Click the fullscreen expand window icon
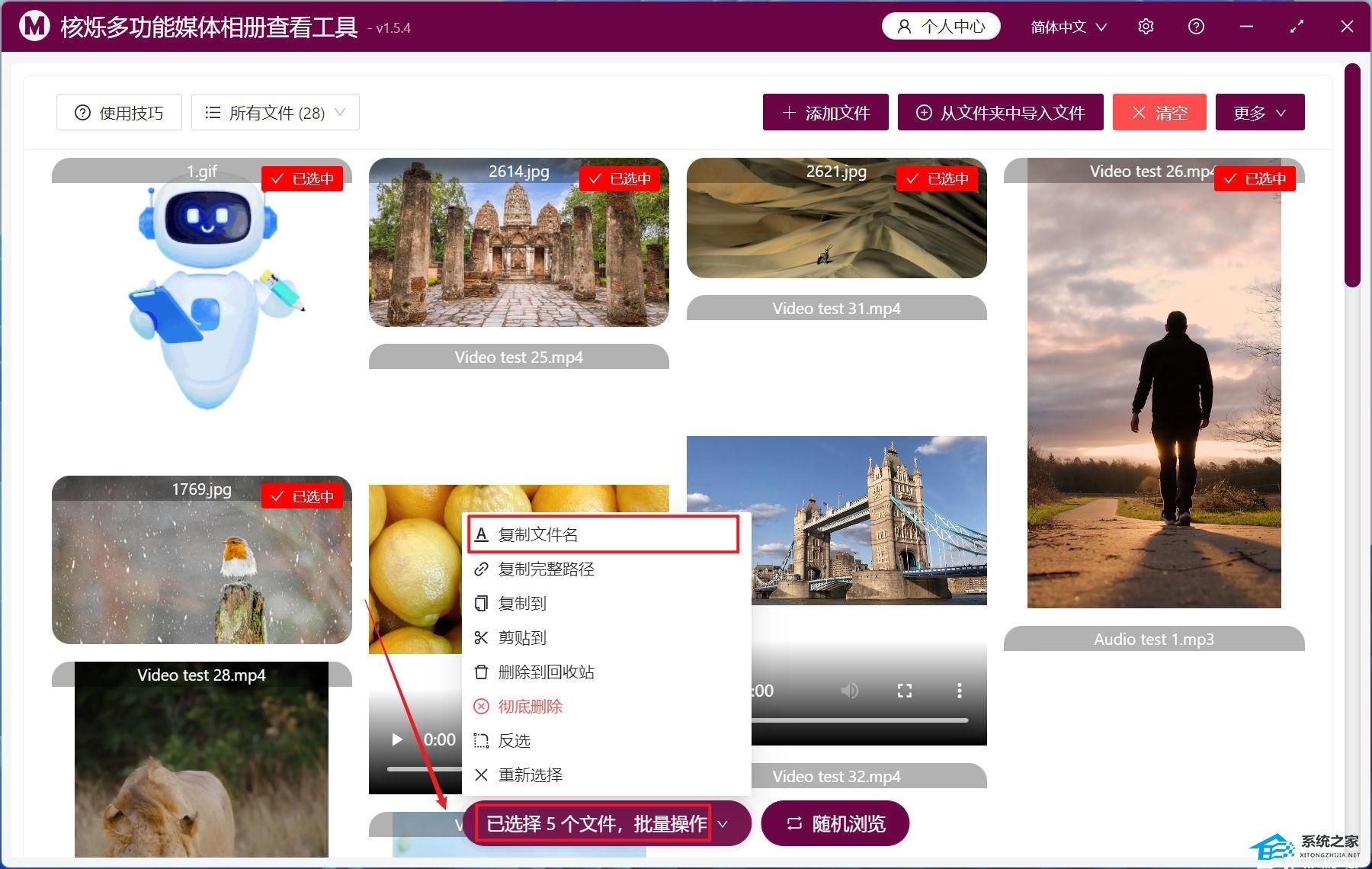The image size is (1372, 869). [x=1297, y=27]
